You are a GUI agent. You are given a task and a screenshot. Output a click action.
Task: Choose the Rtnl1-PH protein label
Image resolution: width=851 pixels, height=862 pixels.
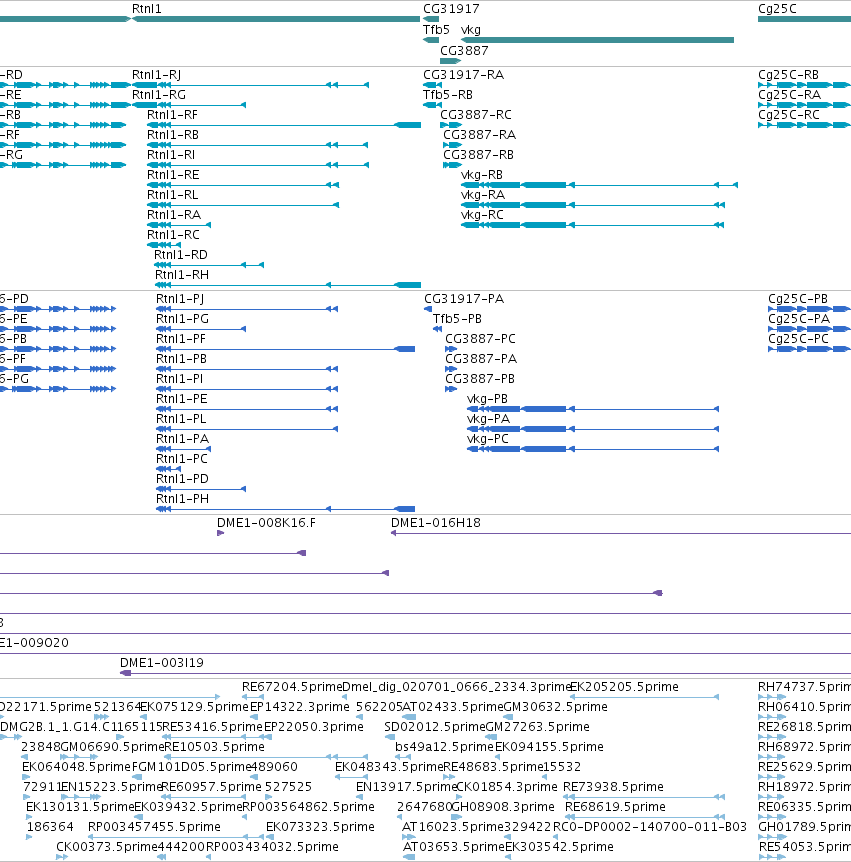(x=183, y=499)
